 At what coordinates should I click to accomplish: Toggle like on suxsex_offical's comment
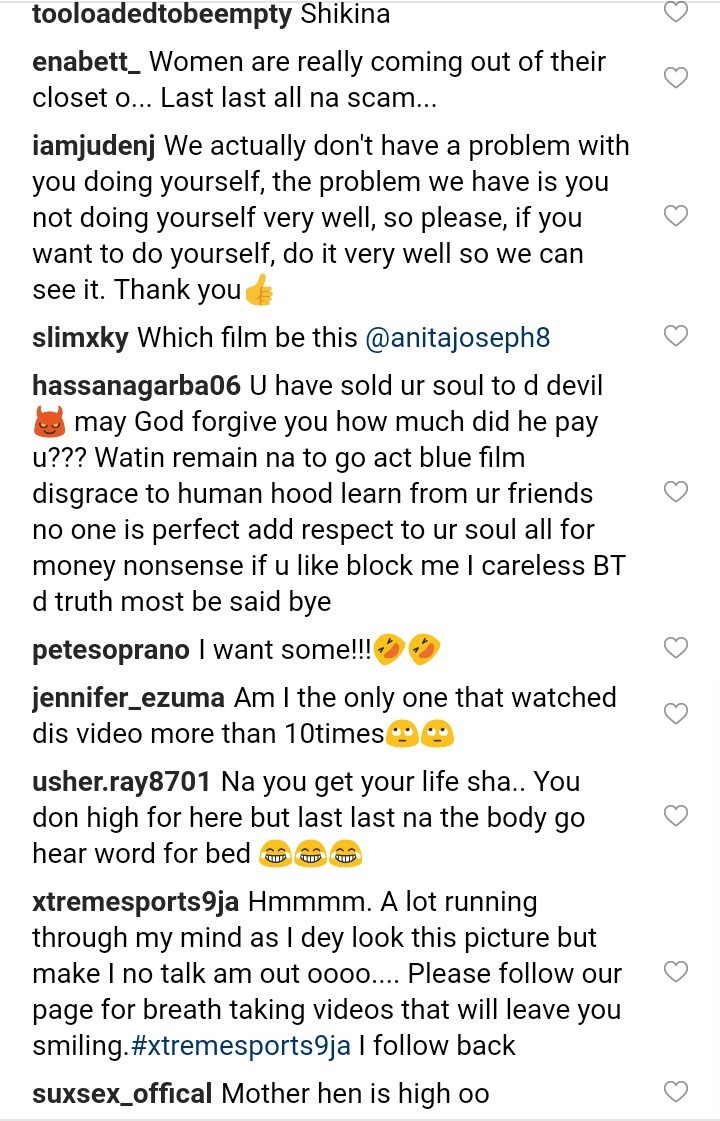(x=677, y=1091)
